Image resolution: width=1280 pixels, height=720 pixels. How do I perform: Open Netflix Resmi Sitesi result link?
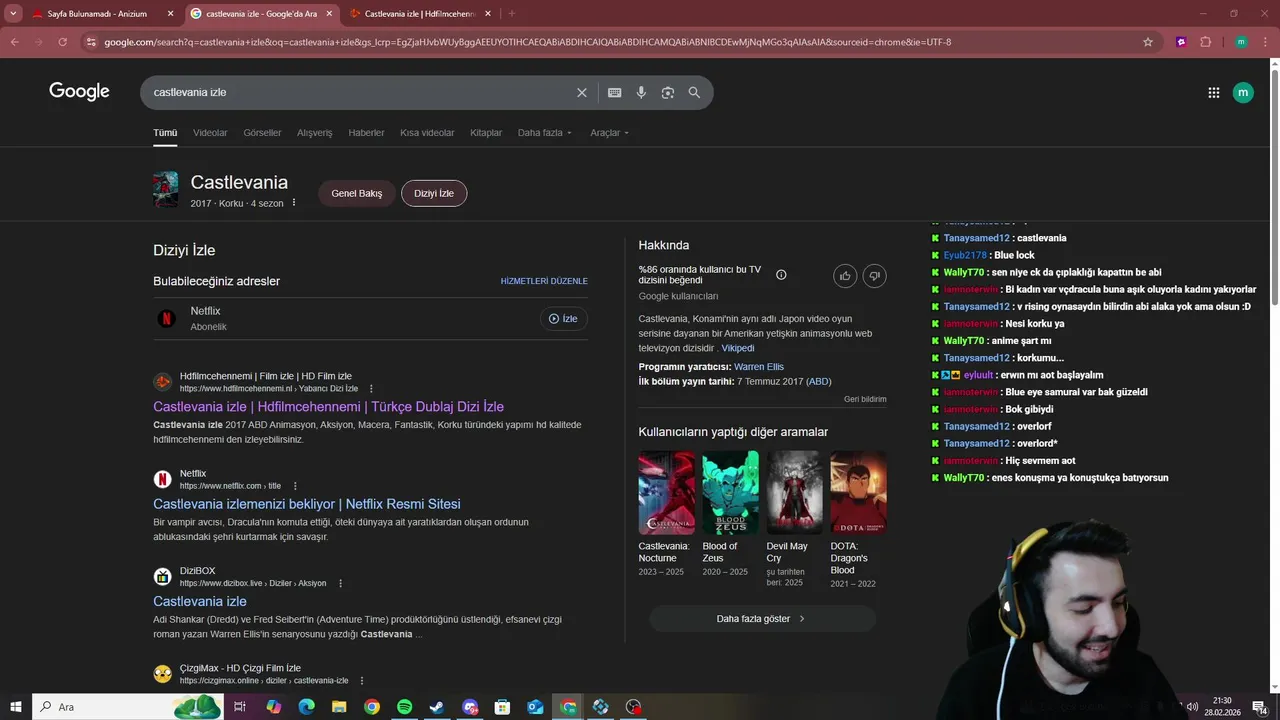coord(307,504)
